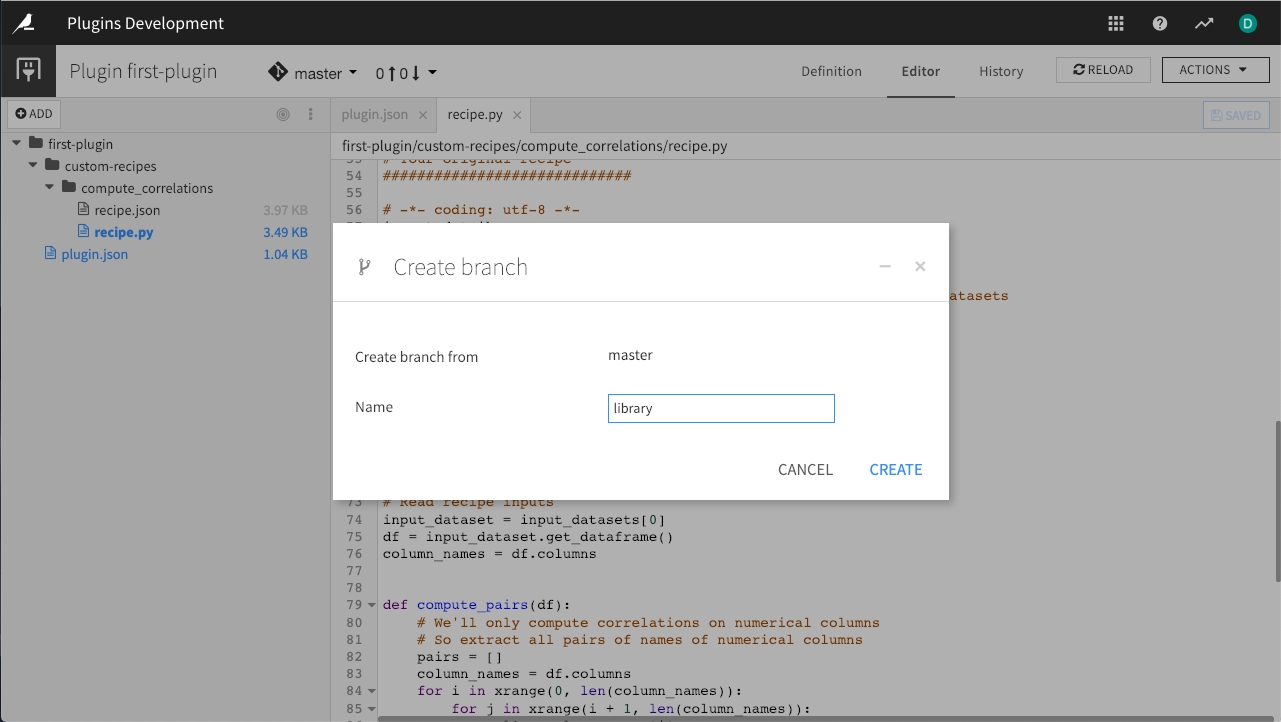This screenshot has width=1281, height=722.
Task: Click CANCEL in Create branch dialog
Action: (x=805, y=470)
